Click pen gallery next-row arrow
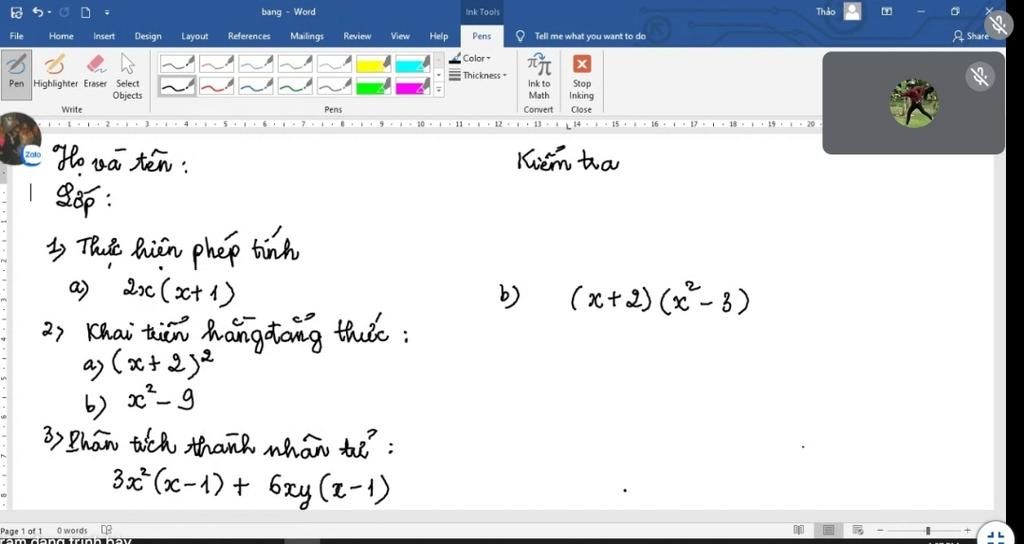Image resolution: width=1024 pixels, height=544 pixels. click(x=439, y=74)
